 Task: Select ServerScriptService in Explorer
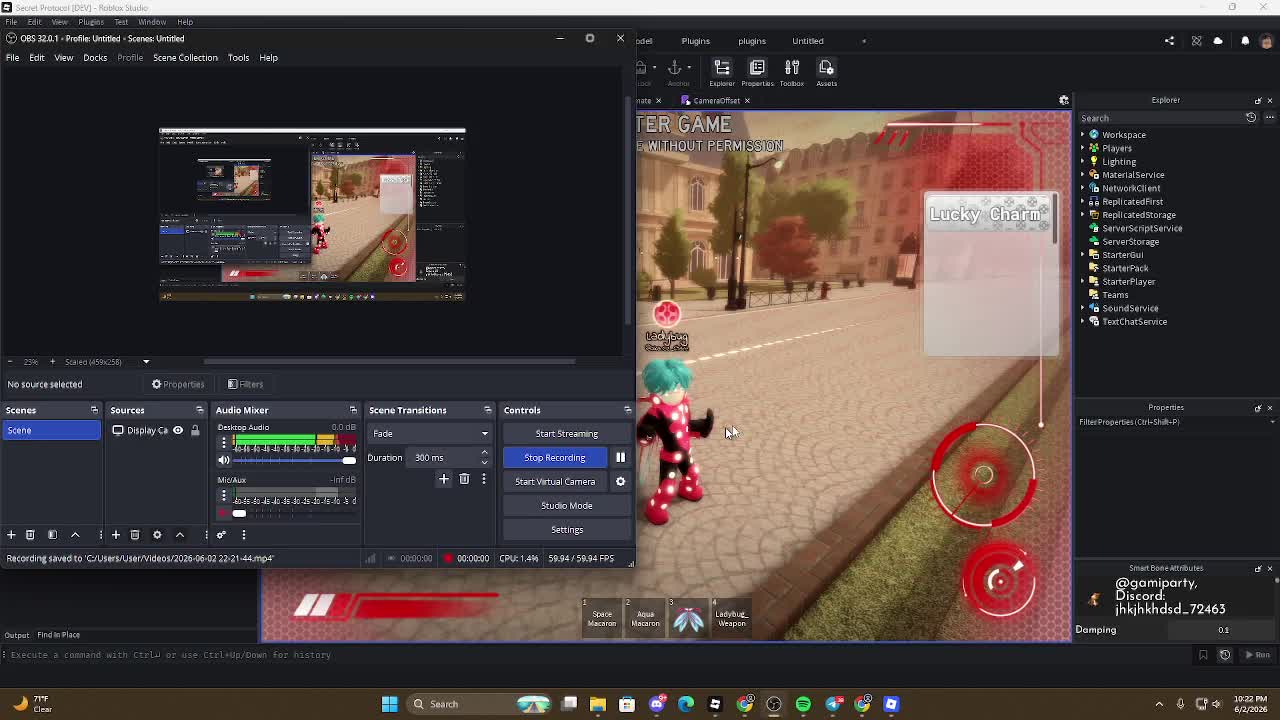pyautogui.click(x=1142, y=228)
